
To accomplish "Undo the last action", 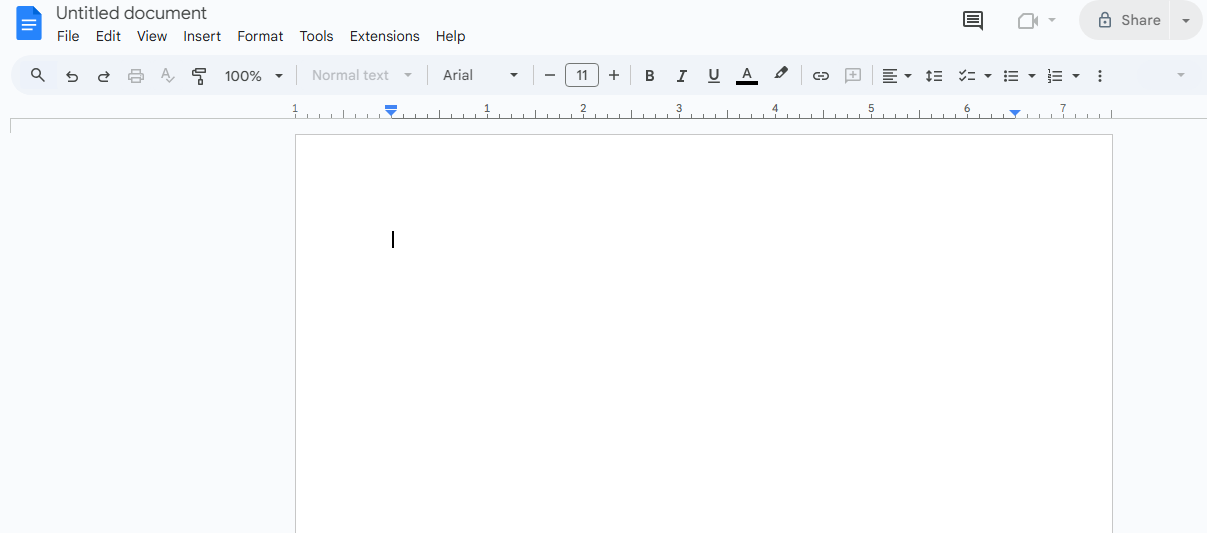I will [x=72, y=76].
